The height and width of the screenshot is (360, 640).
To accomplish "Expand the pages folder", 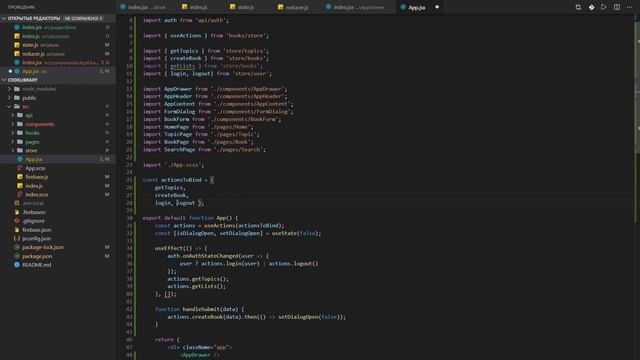I will (13, 142).
